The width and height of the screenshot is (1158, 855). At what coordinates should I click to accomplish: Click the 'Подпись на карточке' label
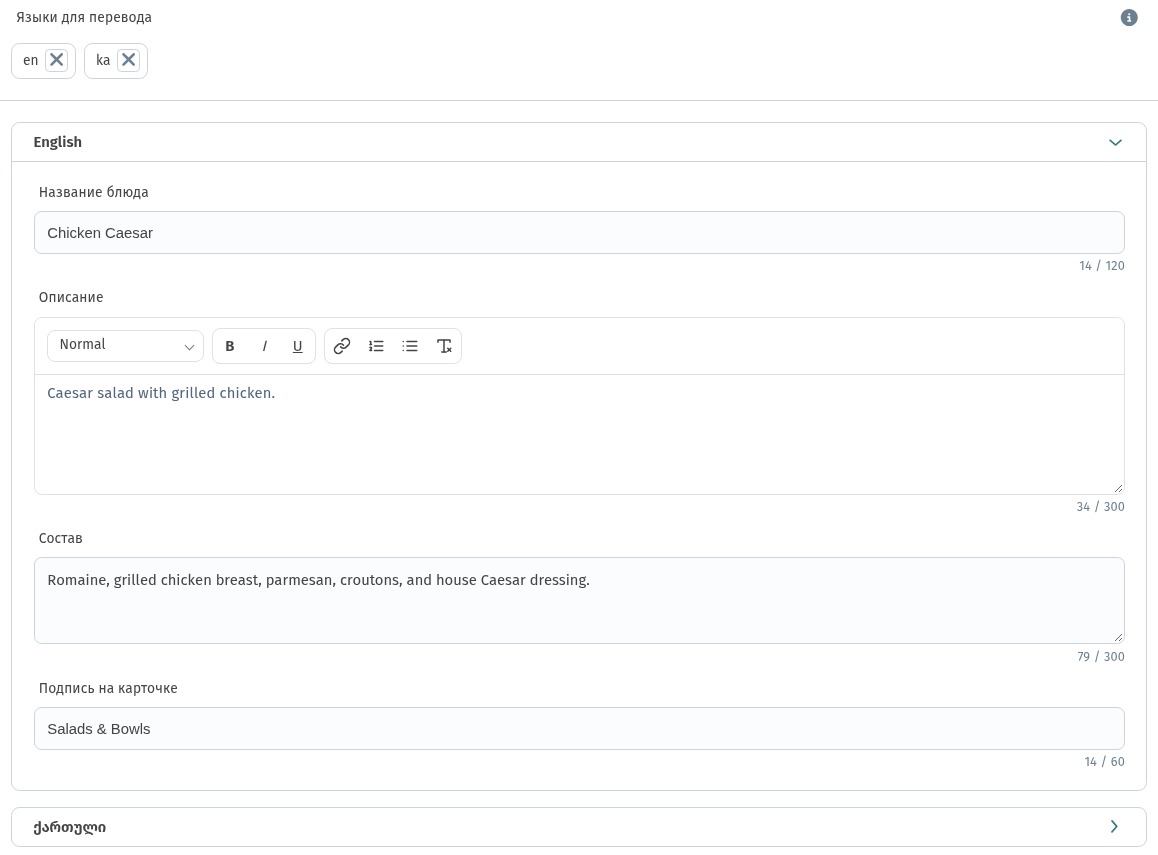click(x=108, y=688)
